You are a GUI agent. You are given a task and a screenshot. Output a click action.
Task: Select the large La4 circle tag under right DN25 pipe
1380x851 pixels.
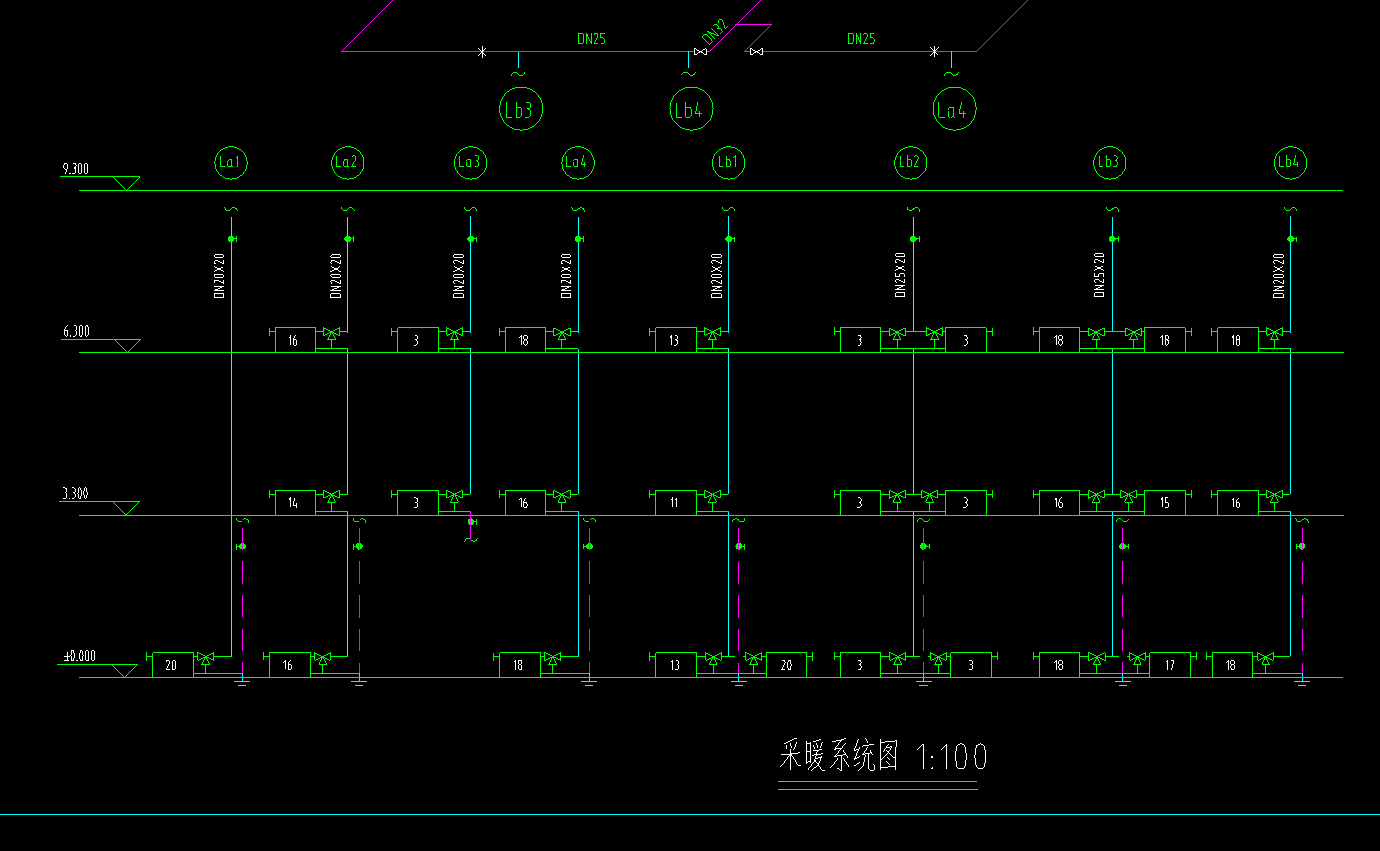(953, 109)
